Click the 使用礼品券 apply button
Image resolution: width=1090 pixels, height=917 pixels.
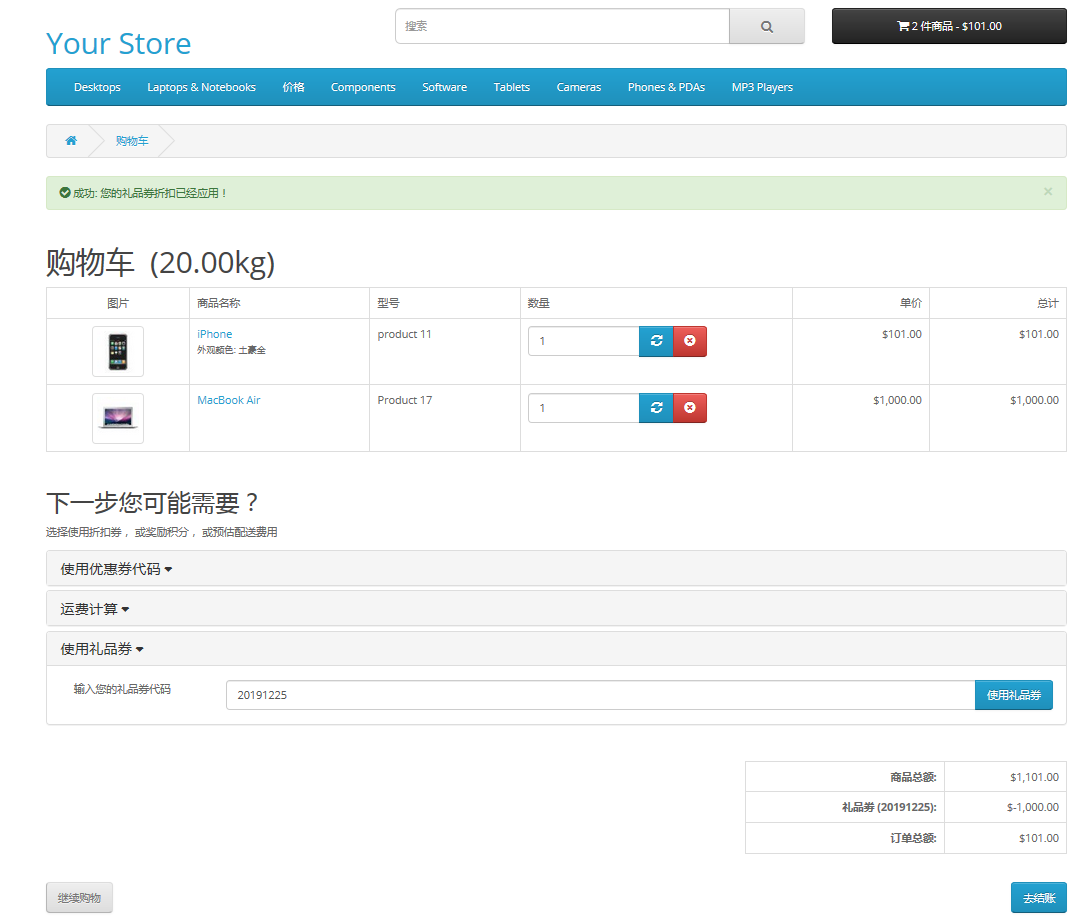(x=1014, y=695)
